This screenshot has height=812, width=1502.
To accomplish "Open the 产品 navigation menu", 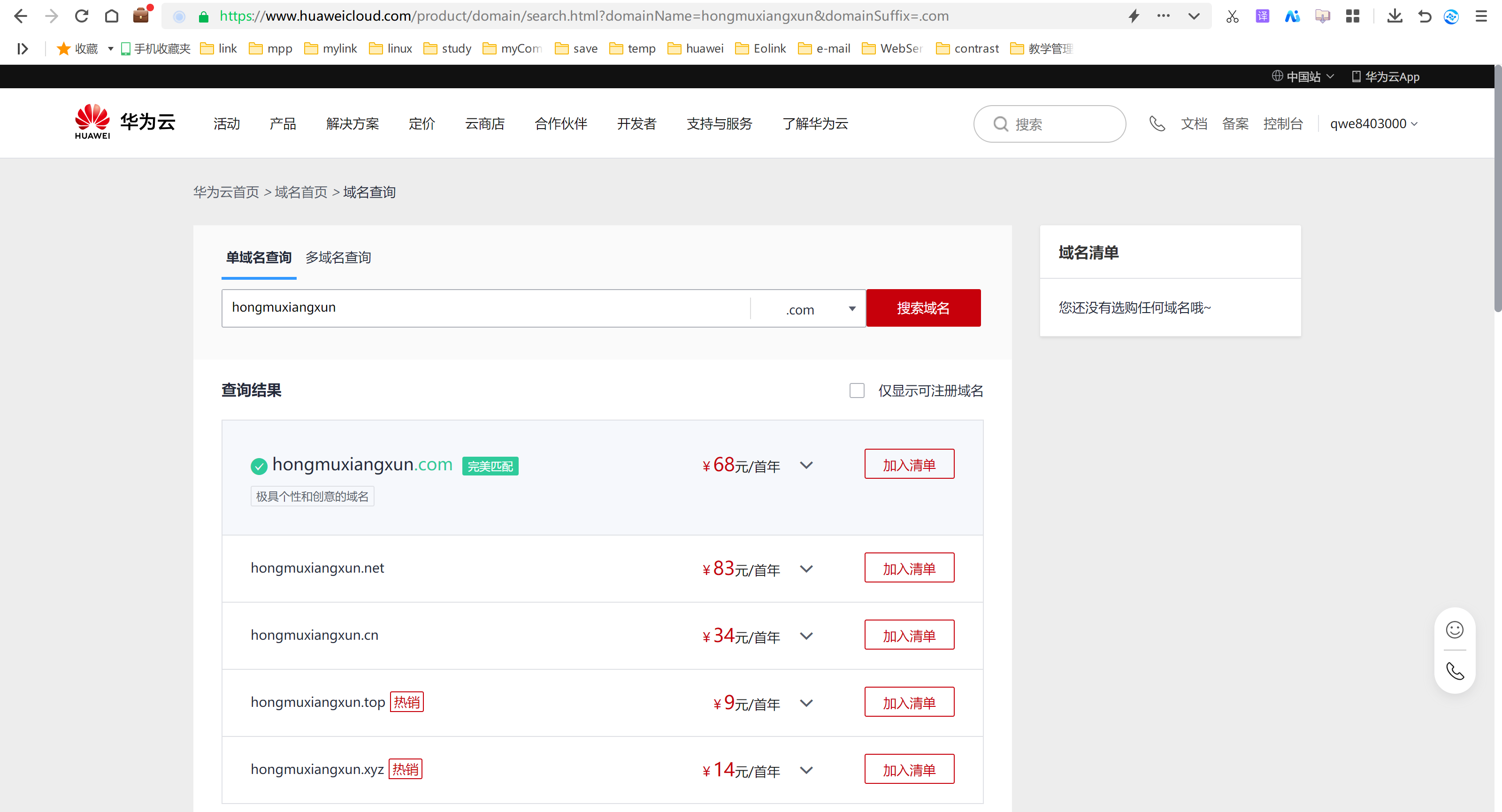I will click(x=283, y=123).
